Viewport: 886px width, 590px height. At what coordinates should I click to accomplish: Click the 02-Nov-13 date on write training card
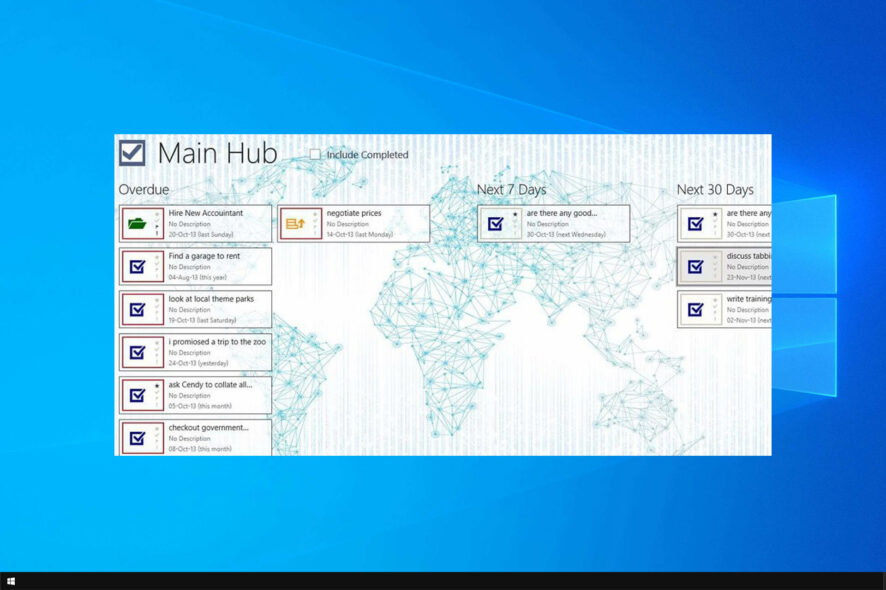point(749,320)
